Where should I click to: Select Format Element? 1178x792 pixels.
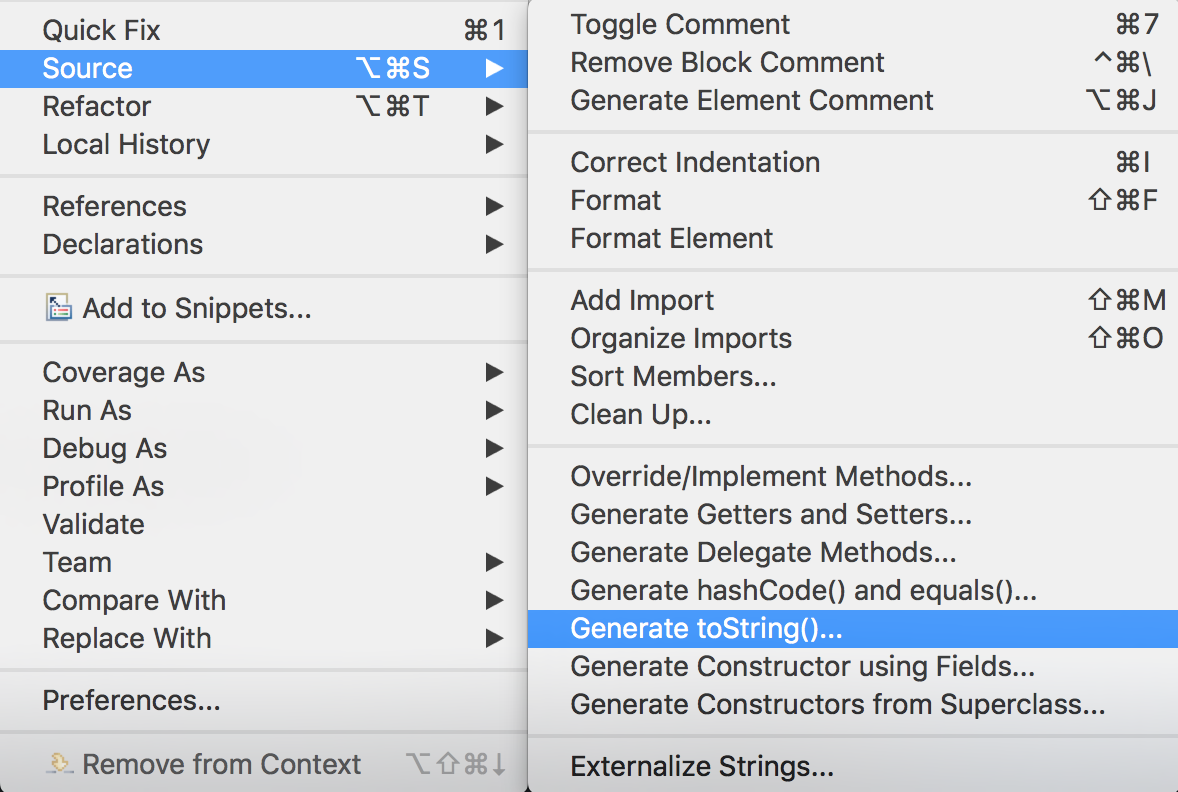(x=671, y=238)
